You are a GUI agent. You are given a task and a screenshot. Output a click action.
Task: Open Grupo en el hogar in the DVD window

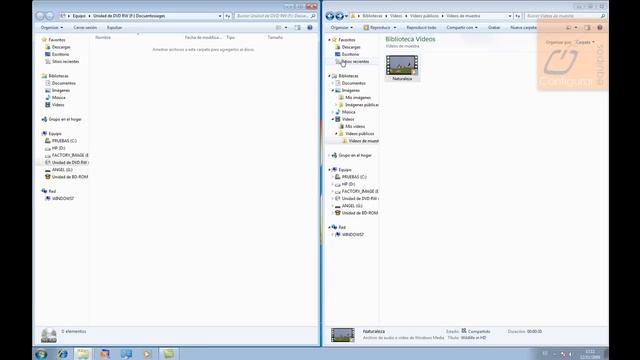click(65, 119)
